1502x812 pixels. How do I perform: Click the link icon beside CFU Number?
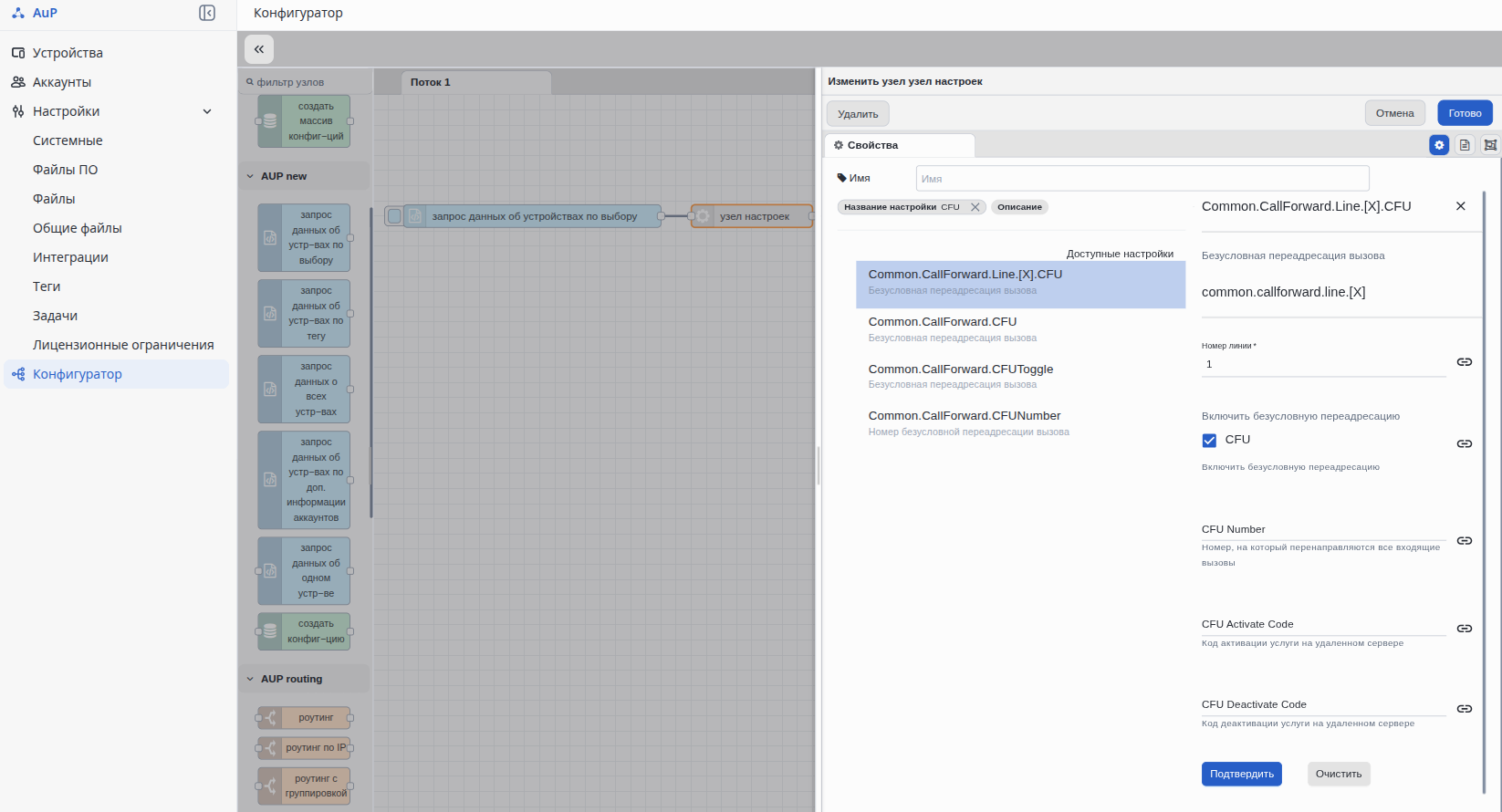click(1465, 541)
